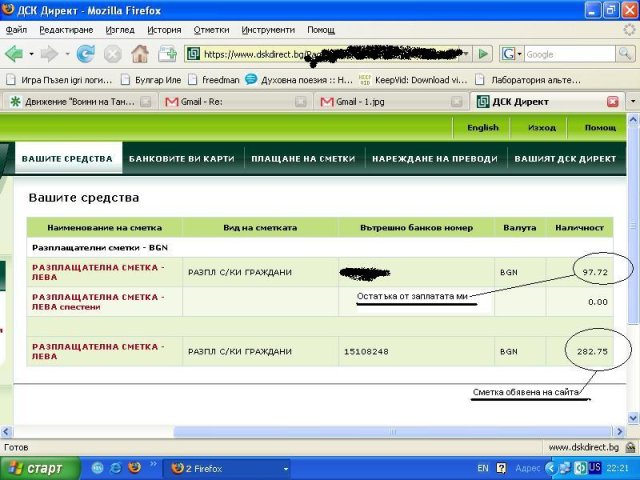640x480 pixels.
Task: Click the Stop loading icon
Action: pos(113,54)
